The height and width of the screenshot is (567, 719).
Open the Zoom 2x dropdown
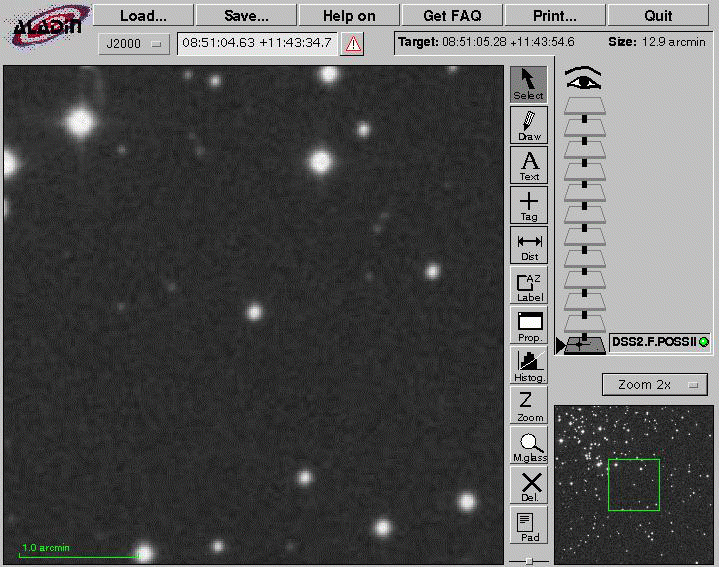pos(655,385)
